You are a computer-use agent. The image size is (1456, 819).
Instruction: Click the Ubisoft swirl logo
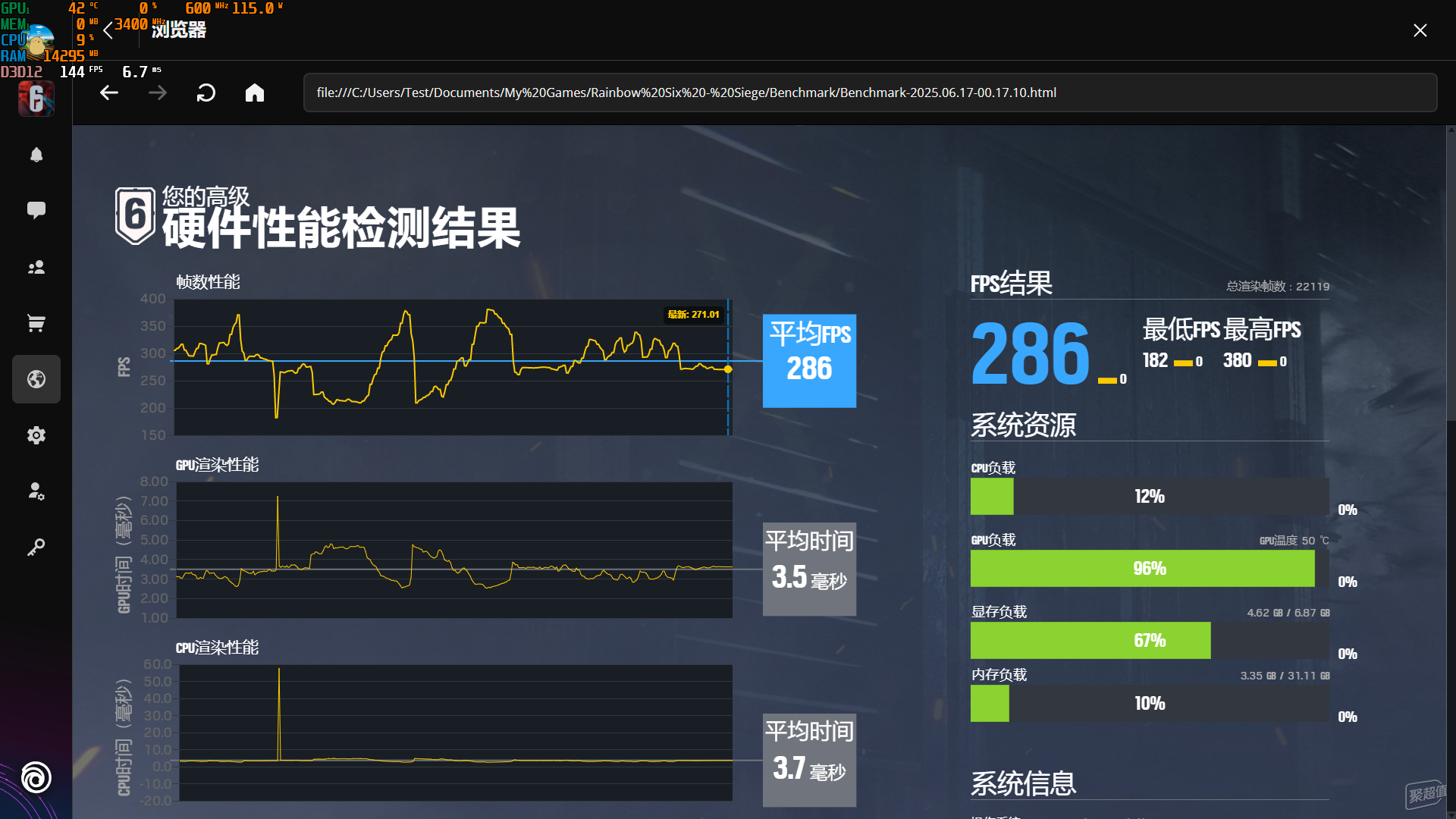click(36, 777)
